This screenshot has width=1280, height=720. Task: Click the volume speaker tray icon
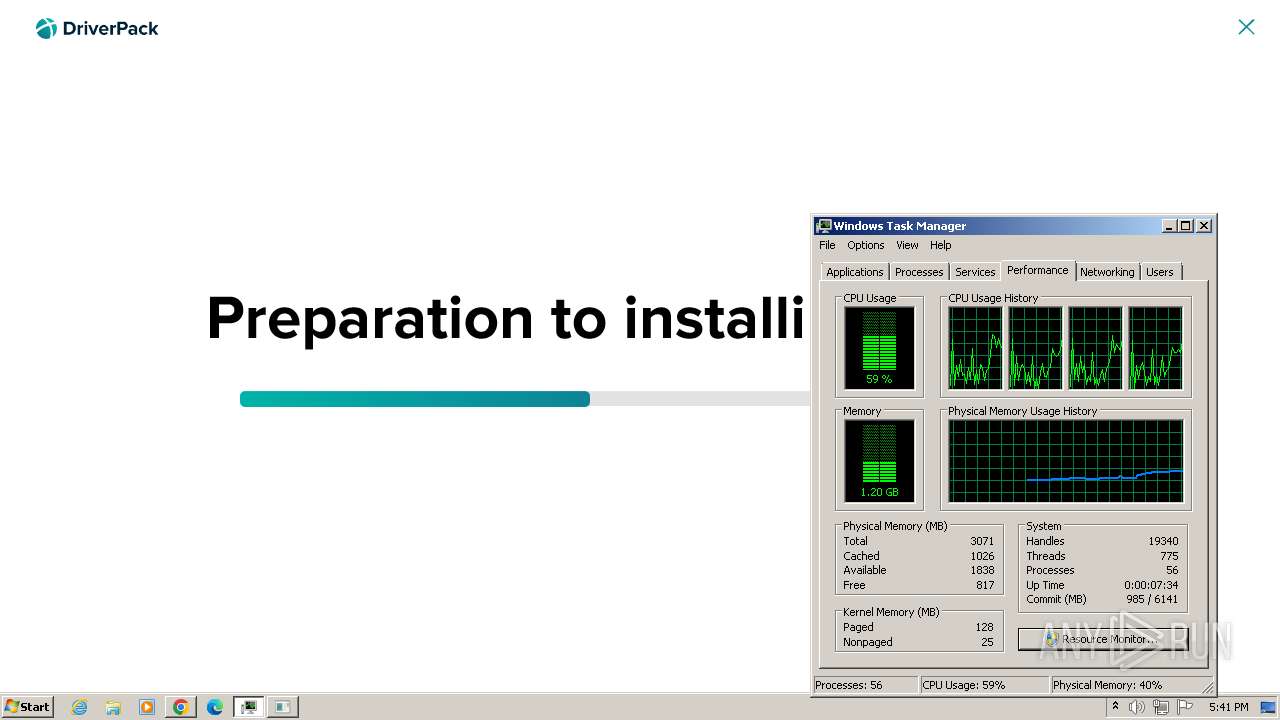click(1137, 707)
